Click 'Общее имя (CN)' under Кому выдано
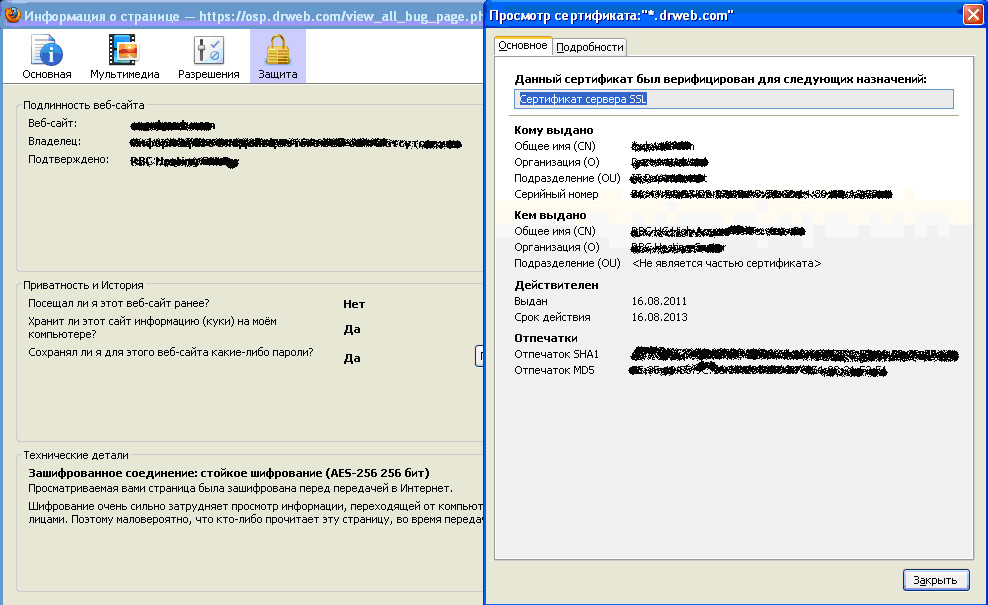Viewport: 988px width, 605px height. click(554, 146)
